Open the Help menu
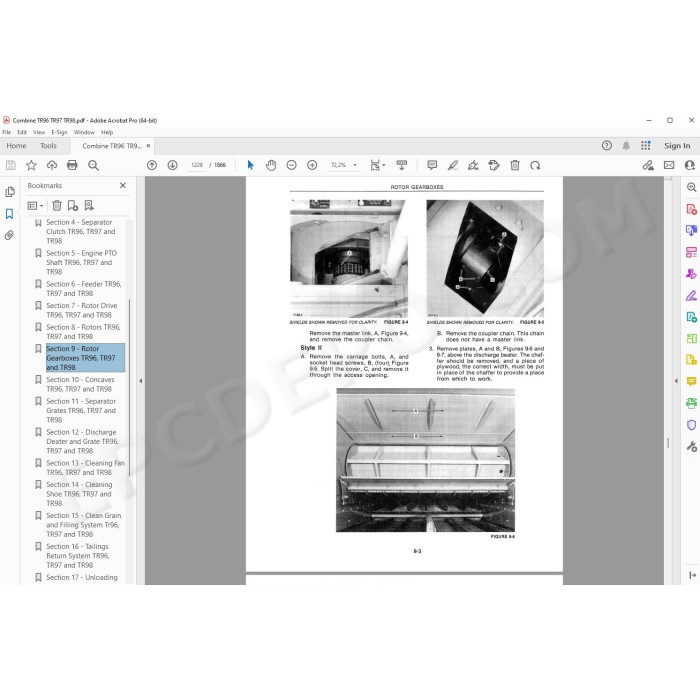 107,132
